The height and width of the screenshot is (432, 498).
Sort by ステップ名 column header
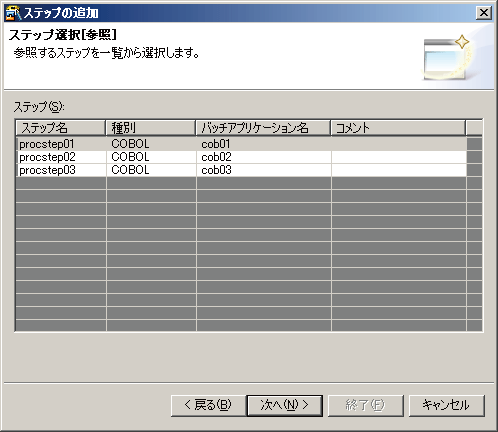pos(61,128)
